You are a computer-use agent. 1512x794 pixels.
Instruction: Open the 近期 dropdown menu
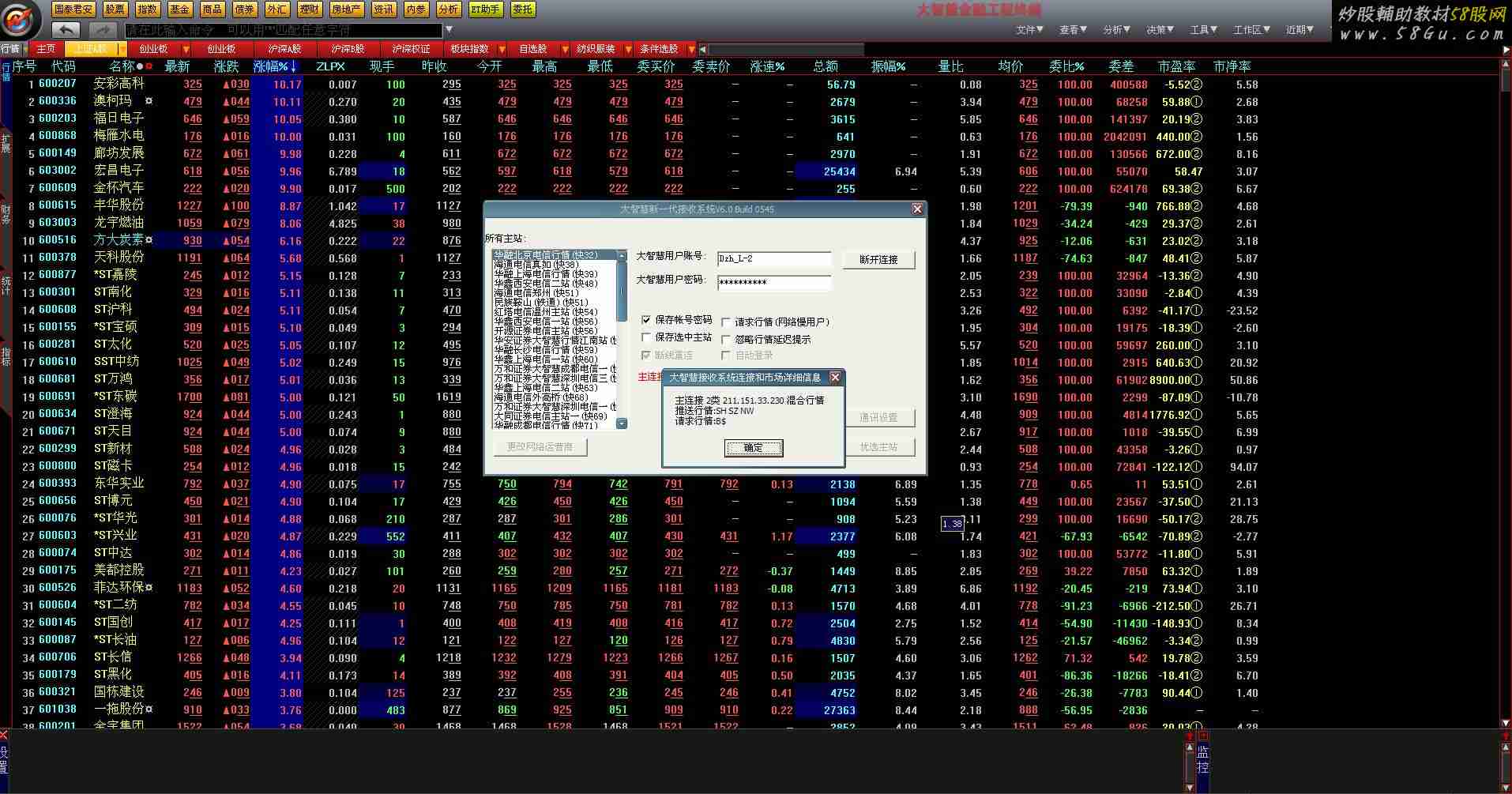pyautogui.click(x=1299, y=29)
